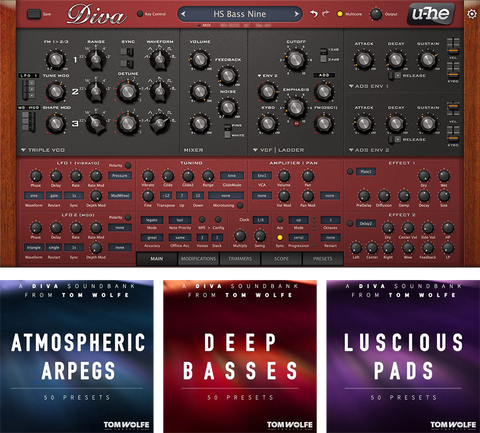Viewport: 480px width, 433px height.
Task: Toggle the 12dB/24dB filter slope switch
Action: tap(323, 55)
